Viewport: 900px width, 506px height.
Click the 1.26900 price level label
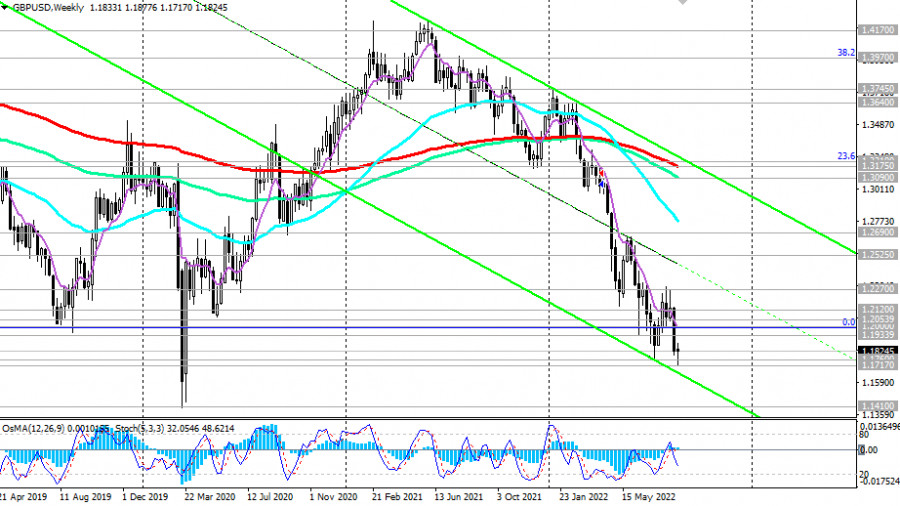[876, 232]
